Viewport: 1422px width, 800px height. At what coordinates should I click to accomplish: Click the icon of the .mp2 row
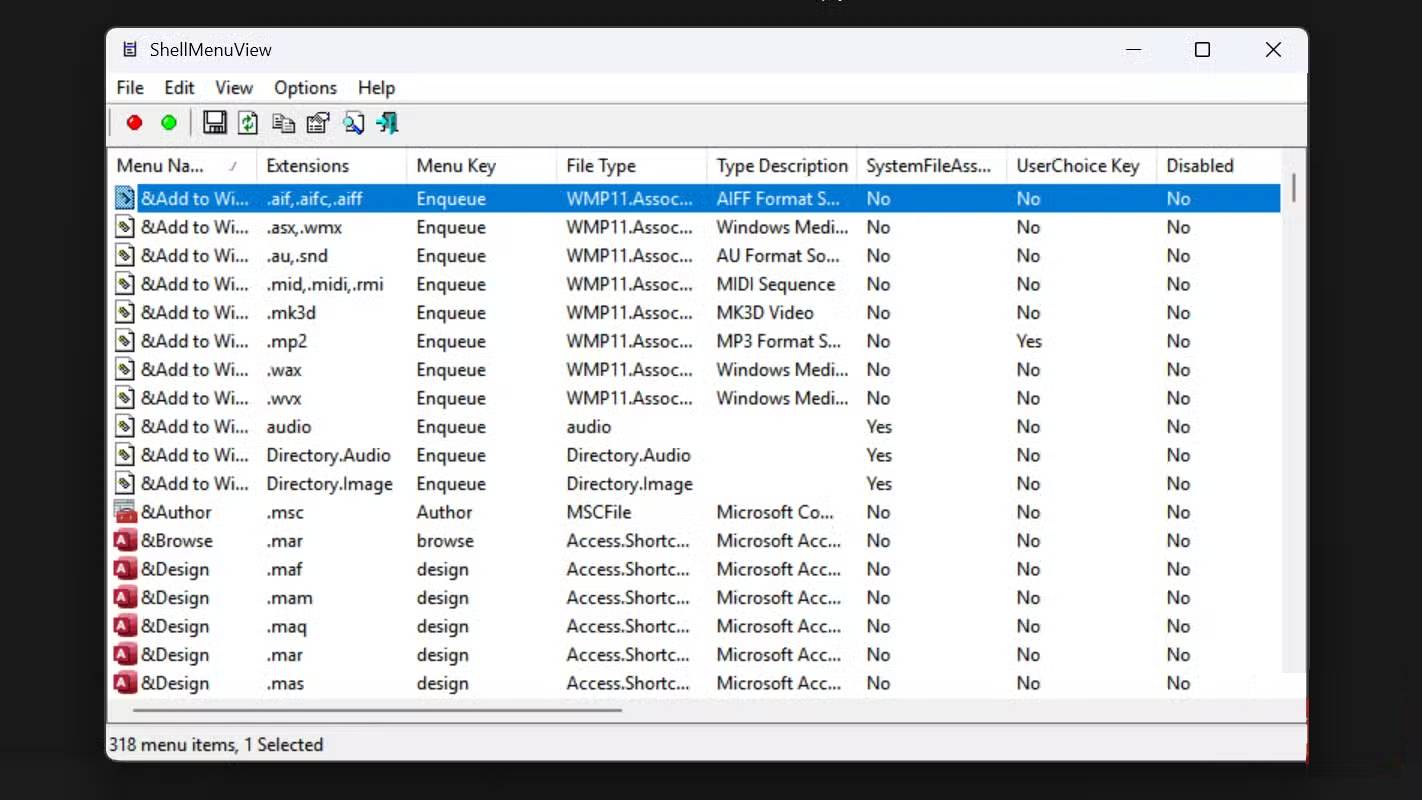125,341
